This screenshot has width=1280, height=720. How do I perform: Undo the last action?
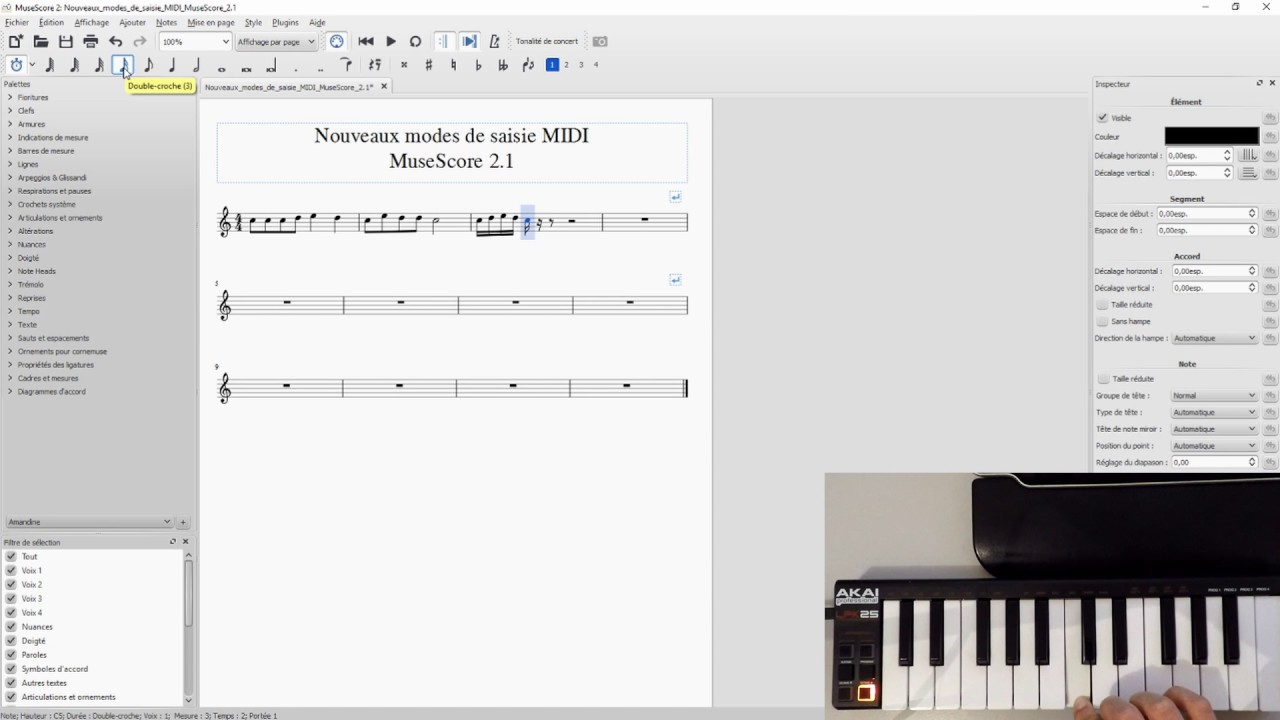tap(116, 41)
